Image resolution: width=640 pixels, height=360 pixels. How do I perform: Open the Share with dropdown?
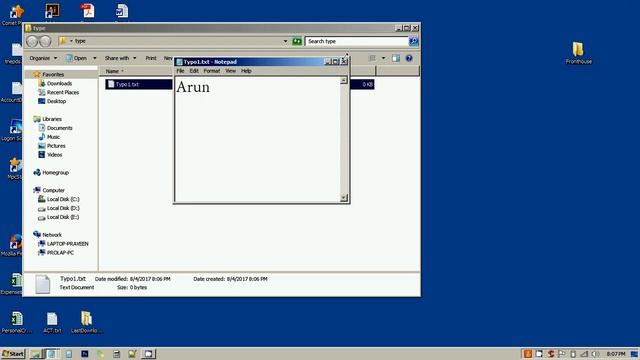pos(120,58)
